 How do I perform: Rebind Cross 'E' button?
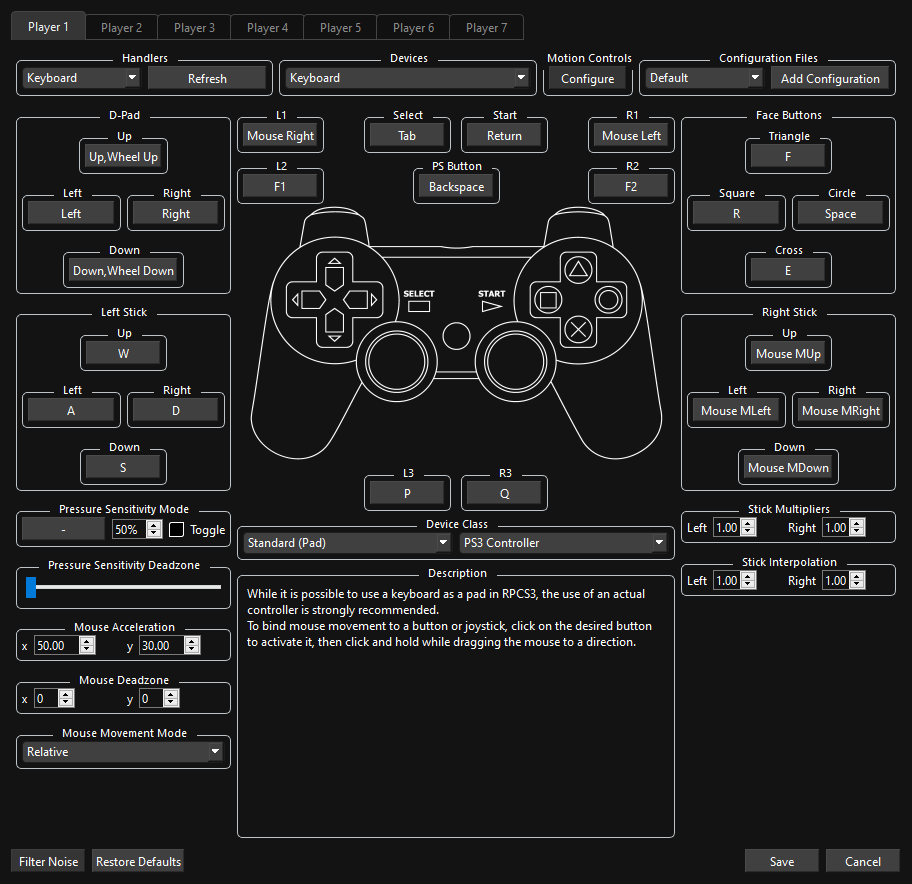click(788, 270)
